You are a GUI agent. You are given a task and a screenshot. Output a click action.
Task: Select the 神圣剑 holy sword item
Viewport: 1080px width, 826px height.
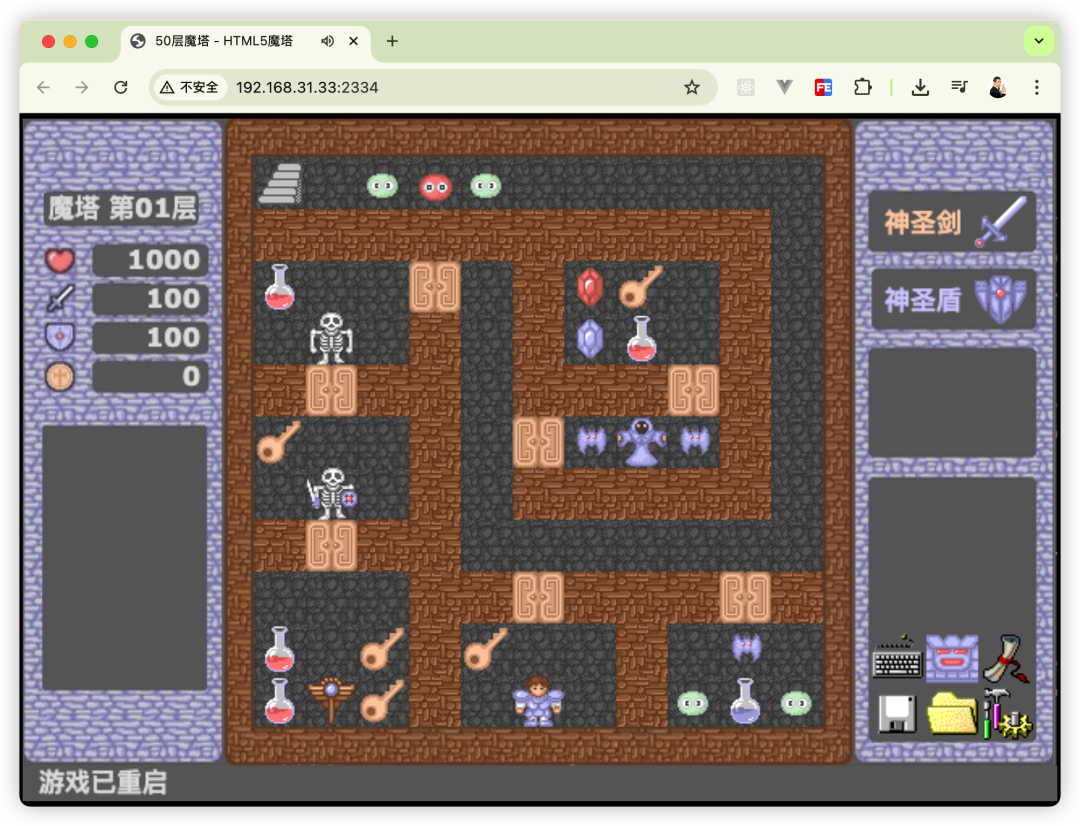952,220
